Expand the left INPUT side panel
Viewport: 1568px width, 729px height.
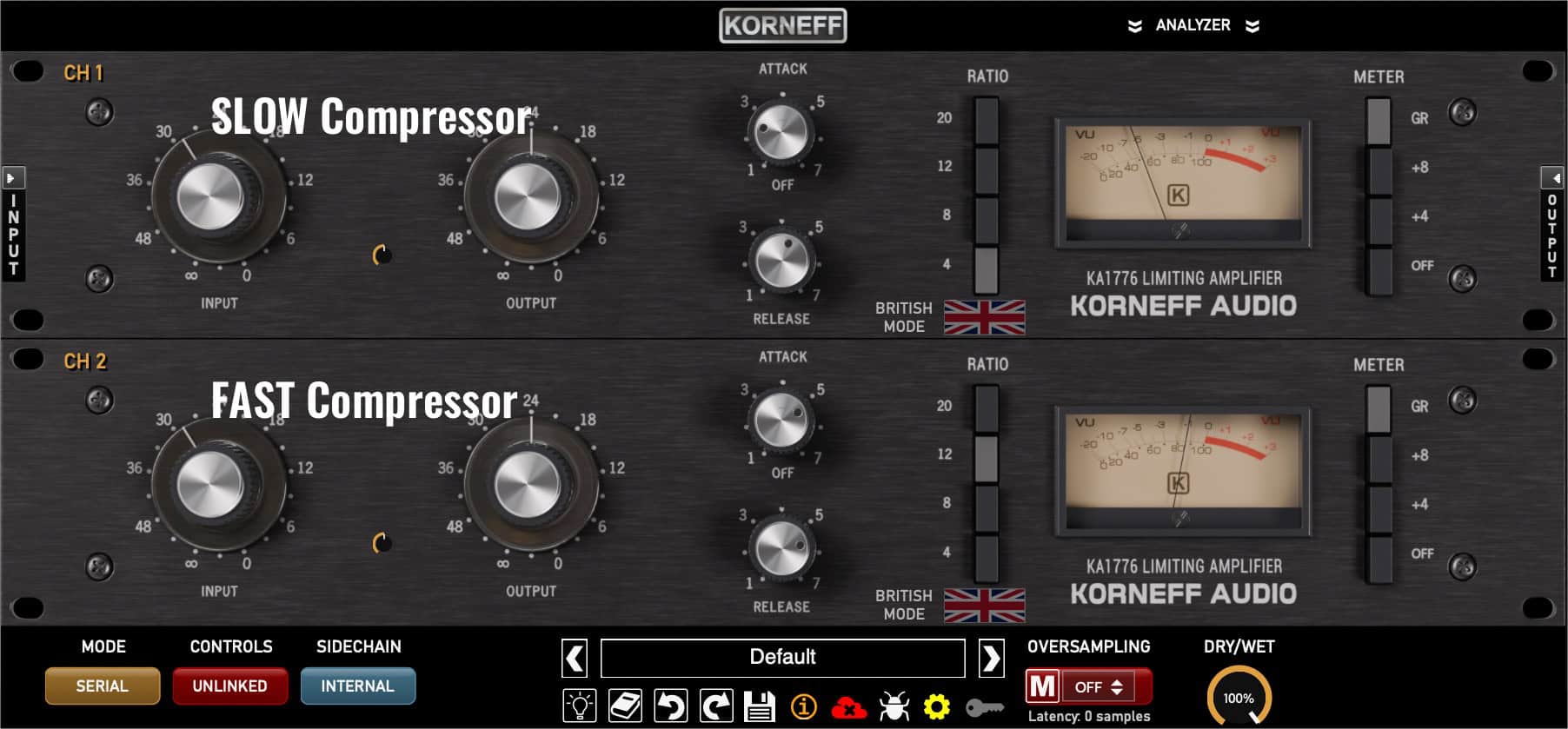pyautogui.click(x=13, y=223)
